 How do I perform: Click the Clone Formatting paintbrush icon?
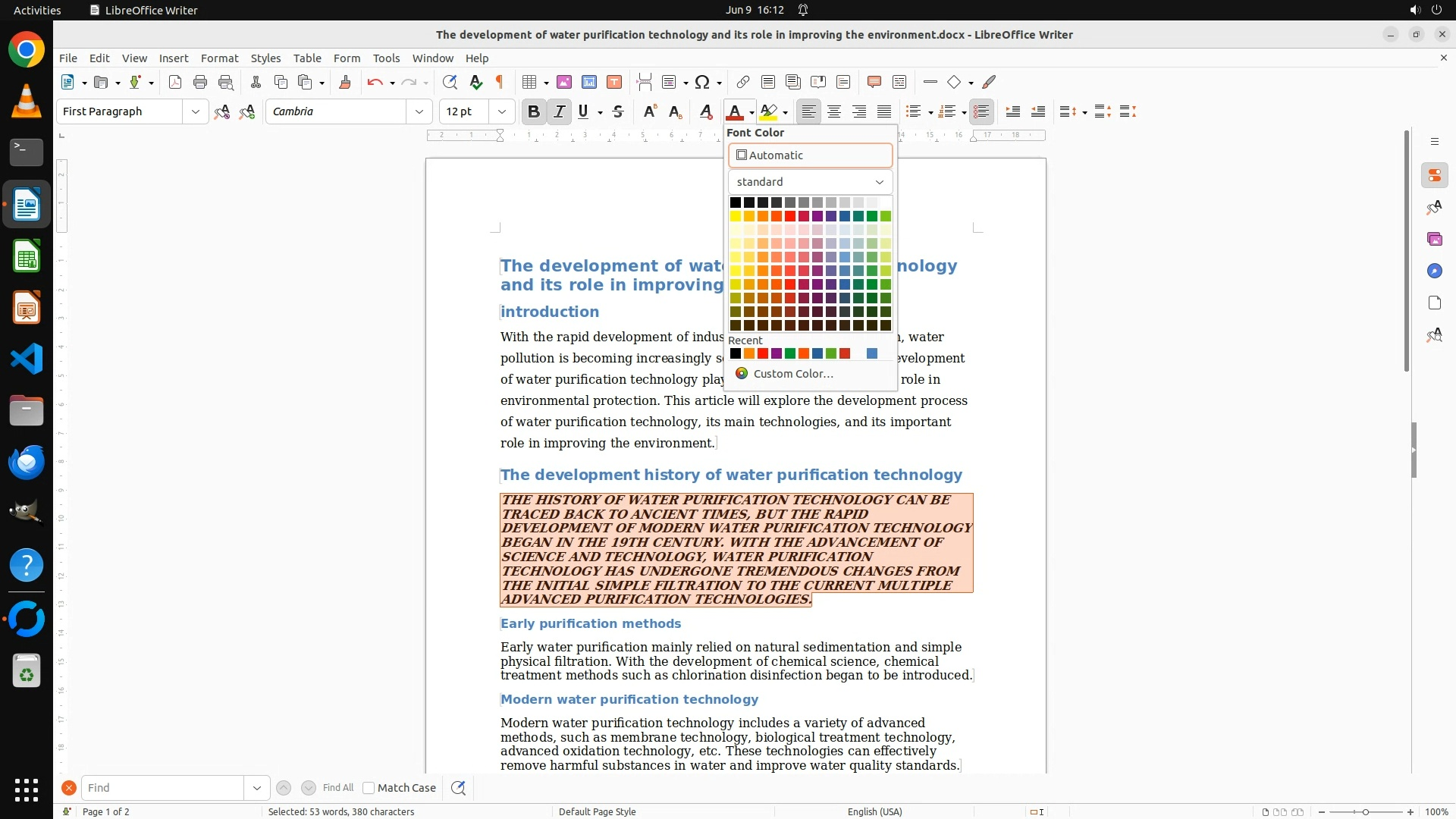345,82
